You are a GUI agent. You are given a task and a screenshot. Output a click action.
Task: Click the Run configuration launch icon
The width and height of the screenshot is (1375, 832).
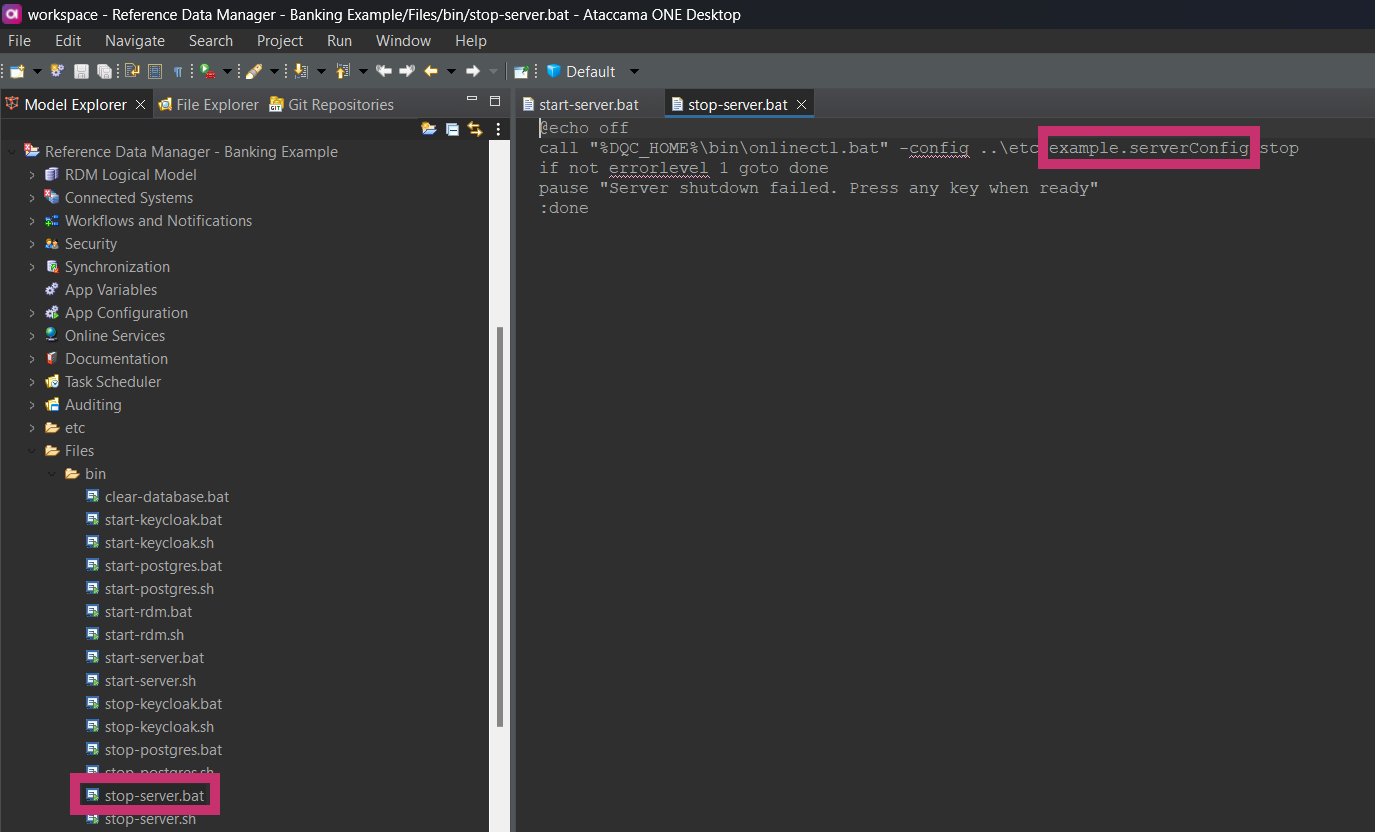[207, 71]
